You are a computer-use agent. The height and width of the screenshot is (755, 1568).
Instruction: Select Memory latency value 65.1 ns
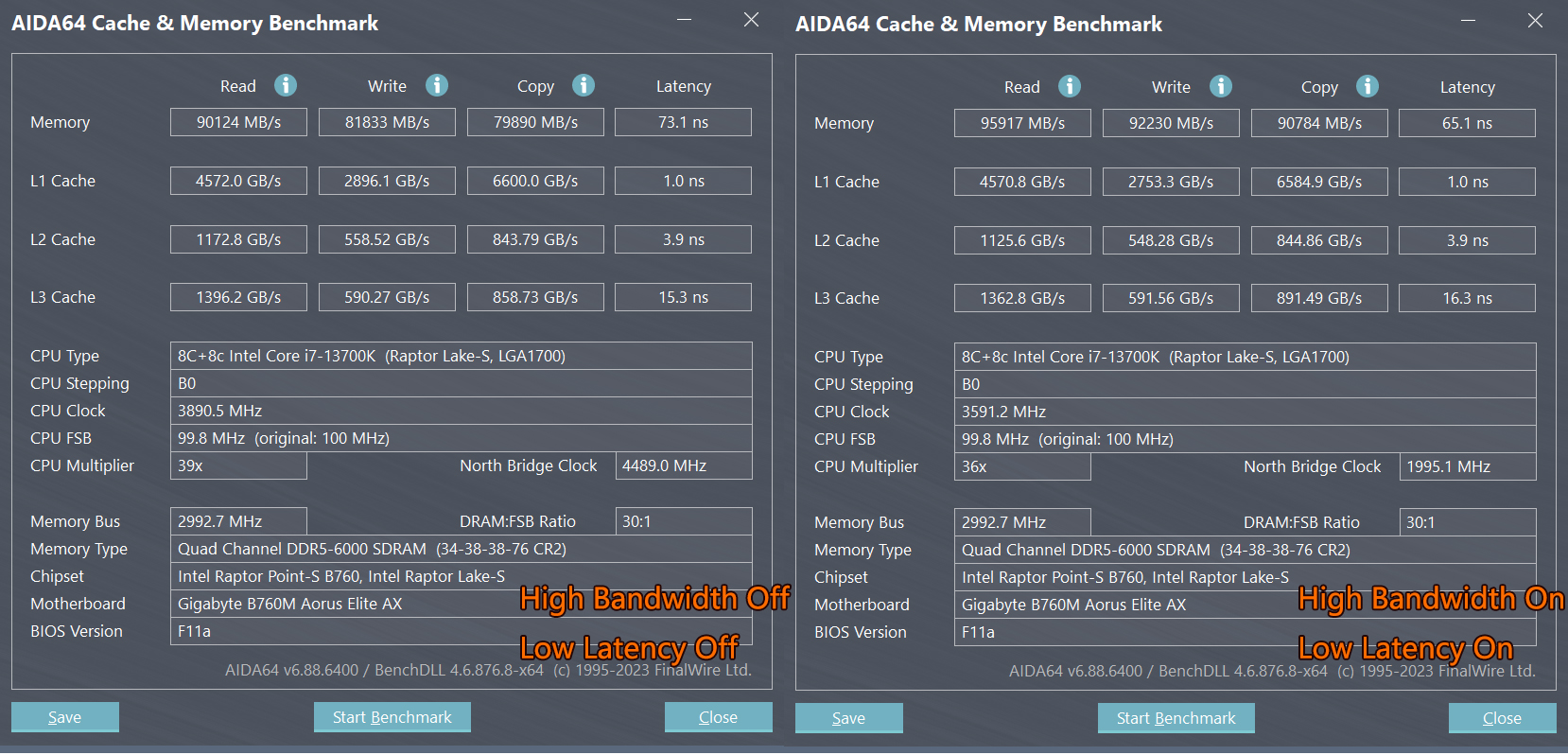1467,123
